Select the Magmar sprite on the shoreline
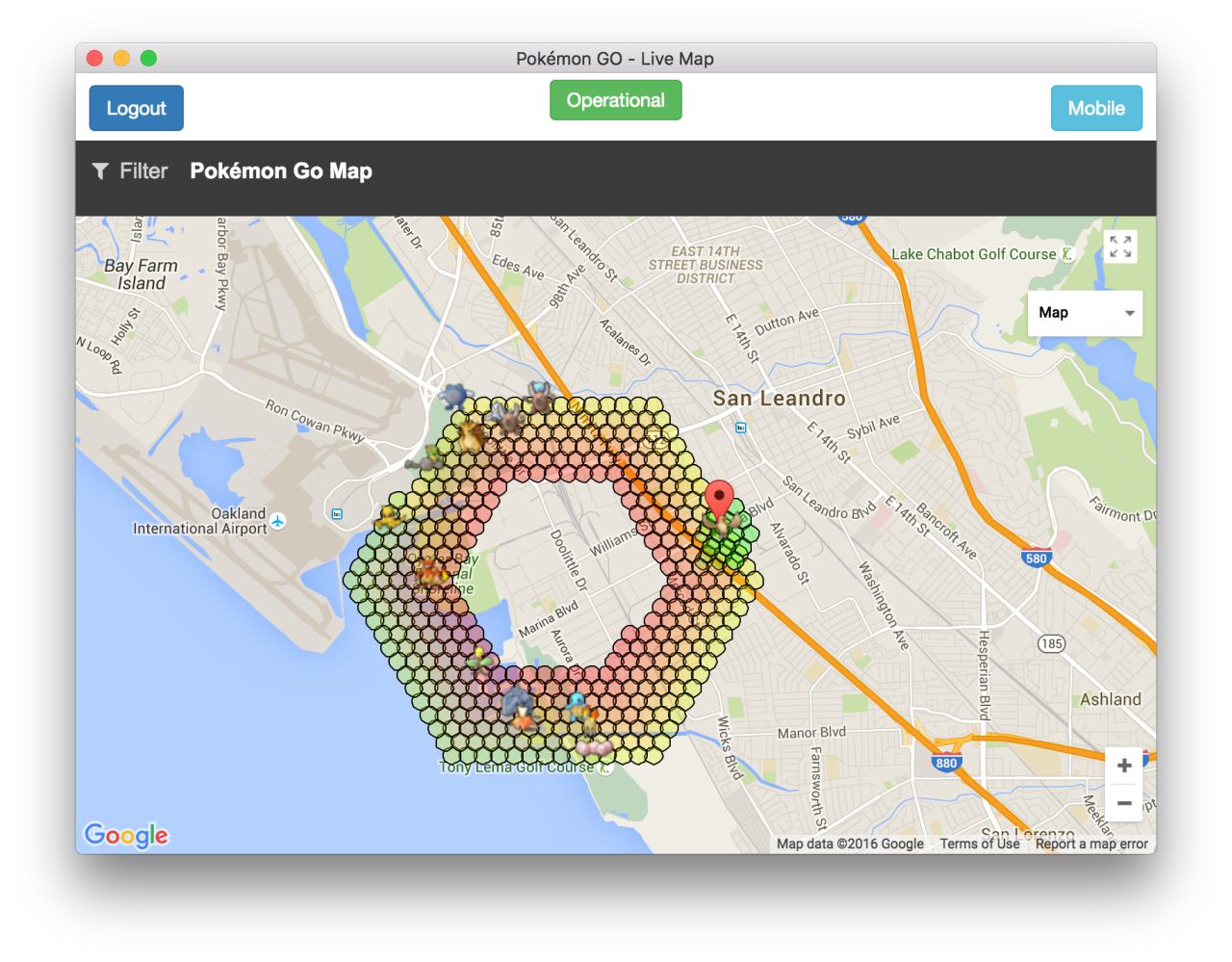This screenshot has height=962, width=1232. click(430, 572)
